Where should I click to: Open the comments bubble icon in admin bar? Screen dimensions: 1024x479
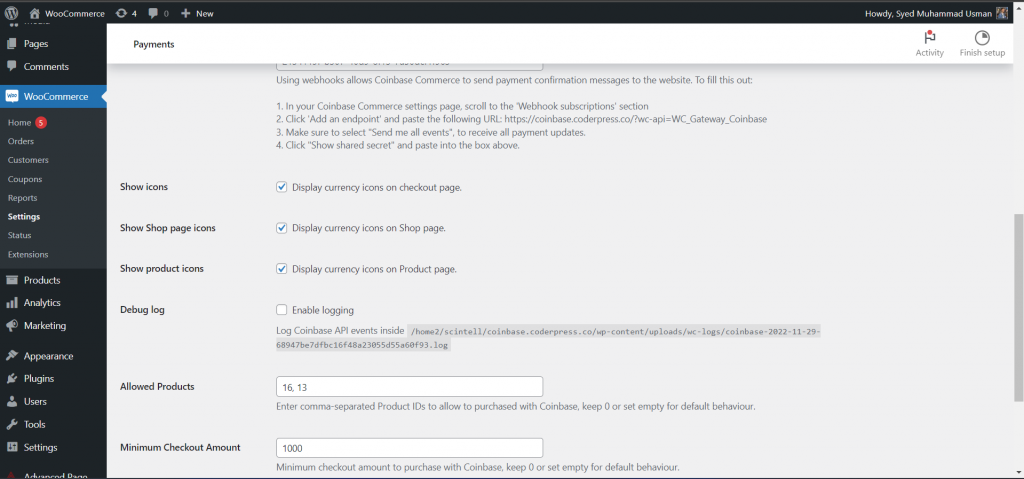pos(158,14)
